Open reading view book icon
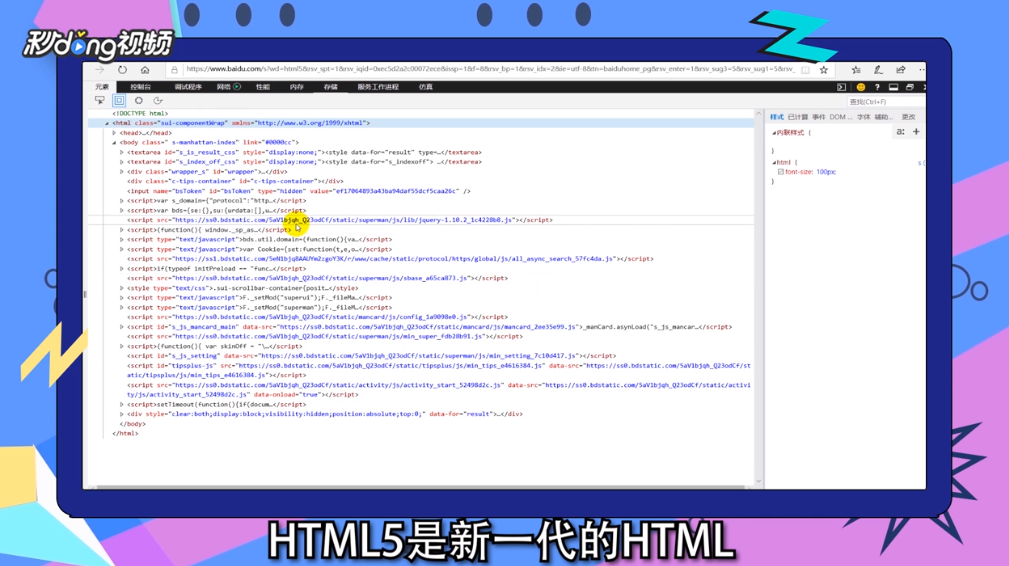Viewport: 1009px width, 566px height. pyautogui.click(x=806, y=69)
